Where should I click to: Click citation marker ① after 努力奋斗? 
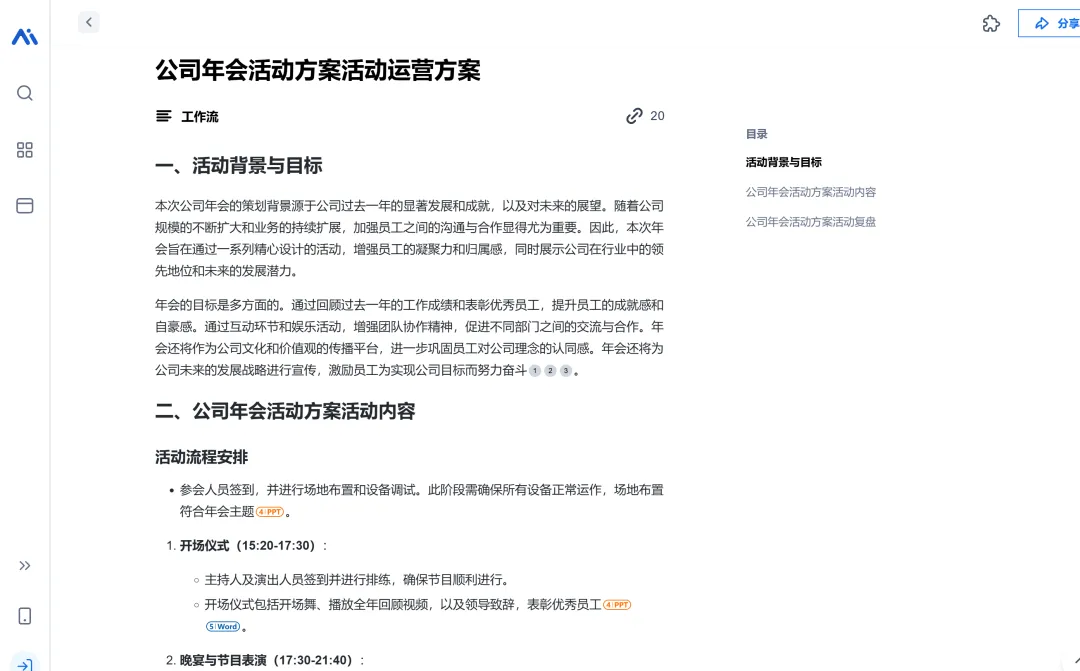534,370
